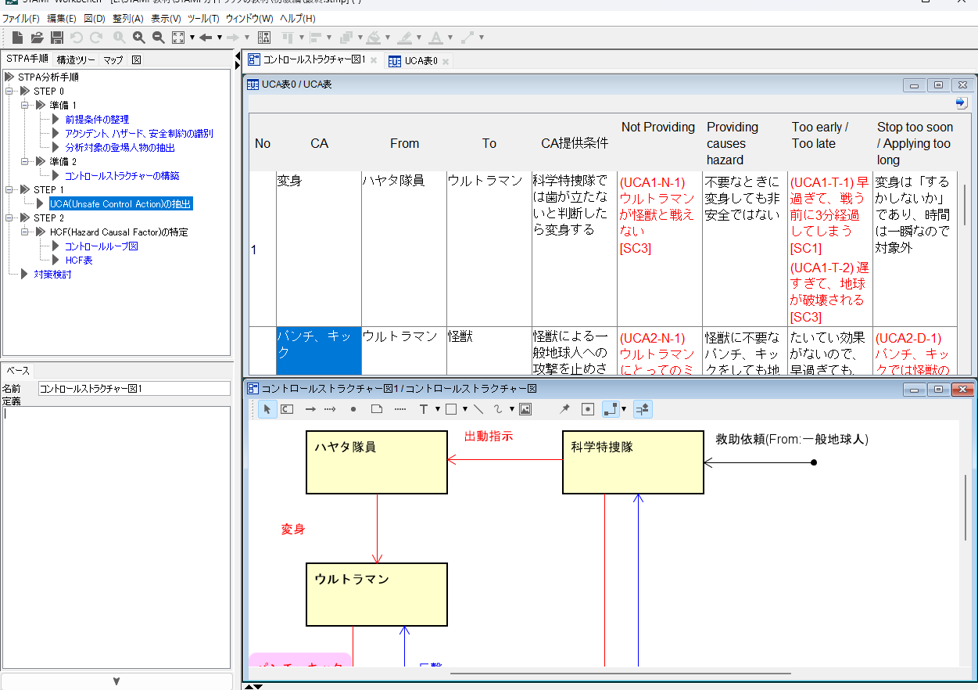This screenshot has width=978, height=690.
Task: Open アクシデント、ハザード、安全制約の識別 link
Action: point(139,134)
